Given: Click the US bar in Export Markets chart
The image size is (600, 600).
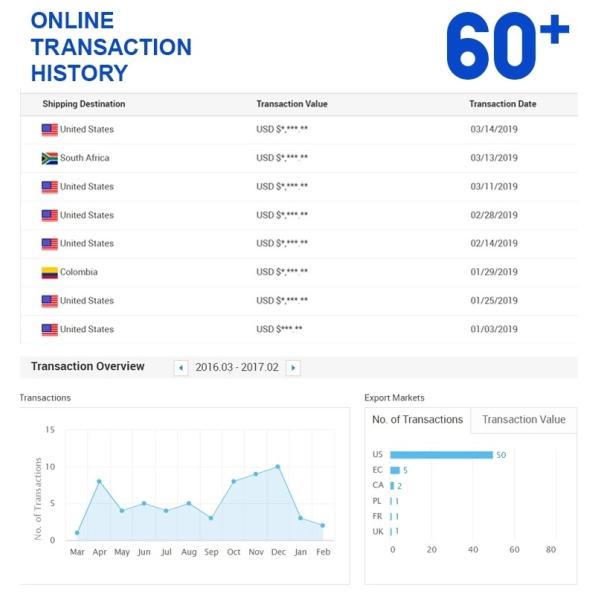Looking at the screenshot, I should (x=441, y=455).
